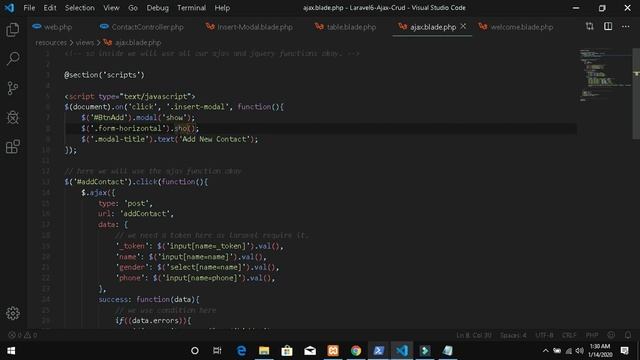Change the CRLF end of line sequence

(x=569, y=335)
